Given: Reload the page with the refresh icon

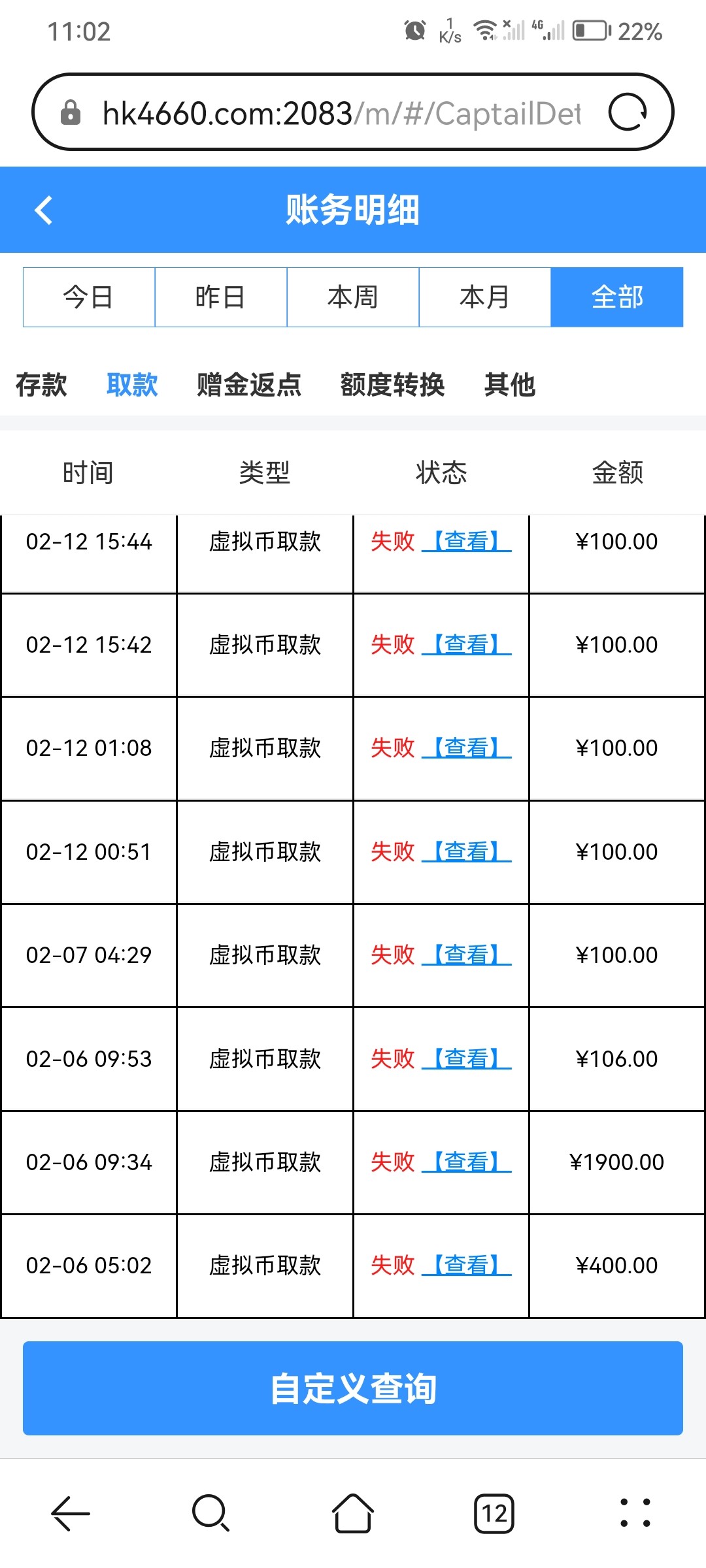Looking at the screenshot, I should (x=628, y=112).
